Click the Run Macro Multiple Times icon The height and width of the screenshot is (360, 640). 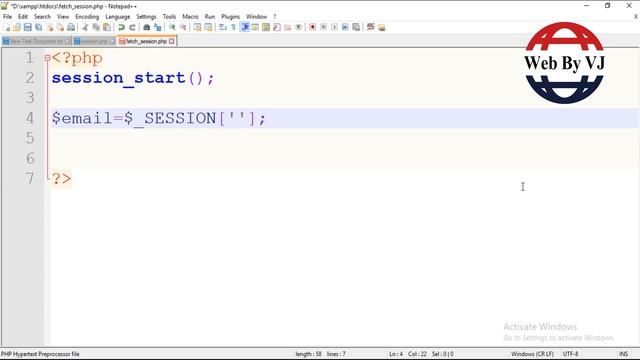(x=345, y=27)
